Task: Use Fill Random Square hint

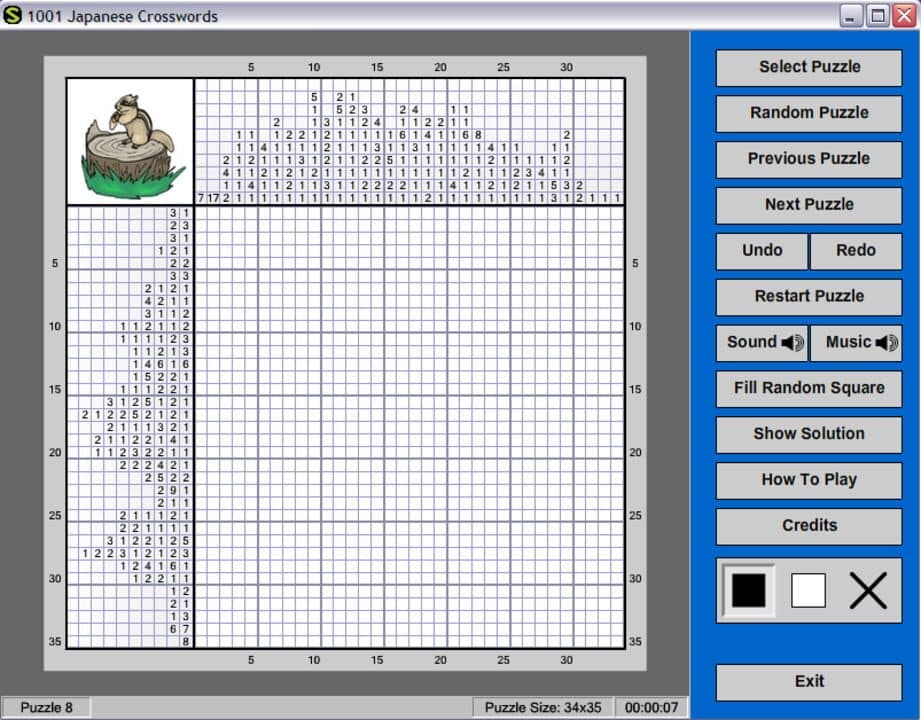Action: tap(809, 388)
